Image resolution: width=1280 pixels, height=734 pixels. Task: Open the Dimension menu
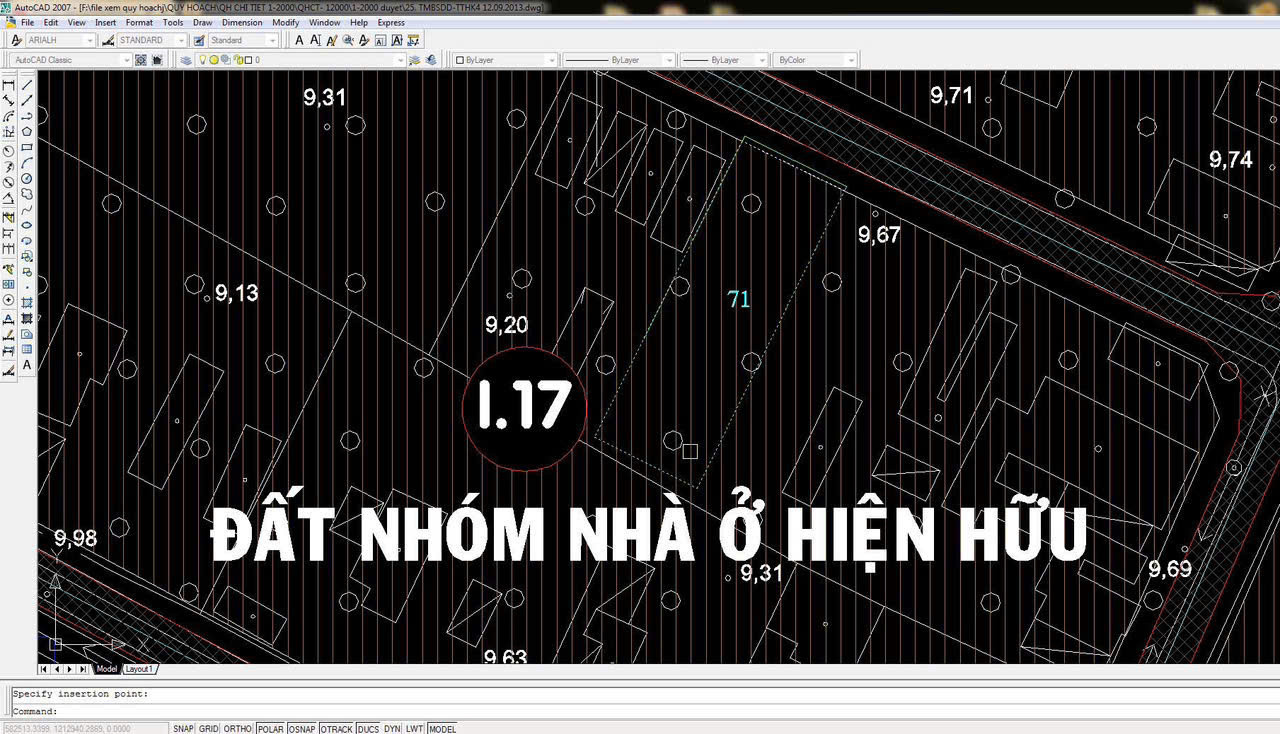point(242,22)
